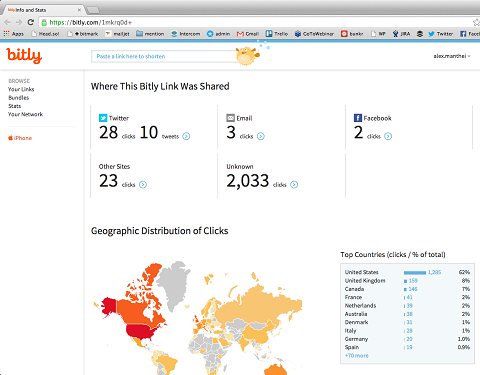This screenshot has height=375, width=480.
Task: Click the 2,033 Unknown clicks number
Action: pyautogui.click(x=248, y=181)
